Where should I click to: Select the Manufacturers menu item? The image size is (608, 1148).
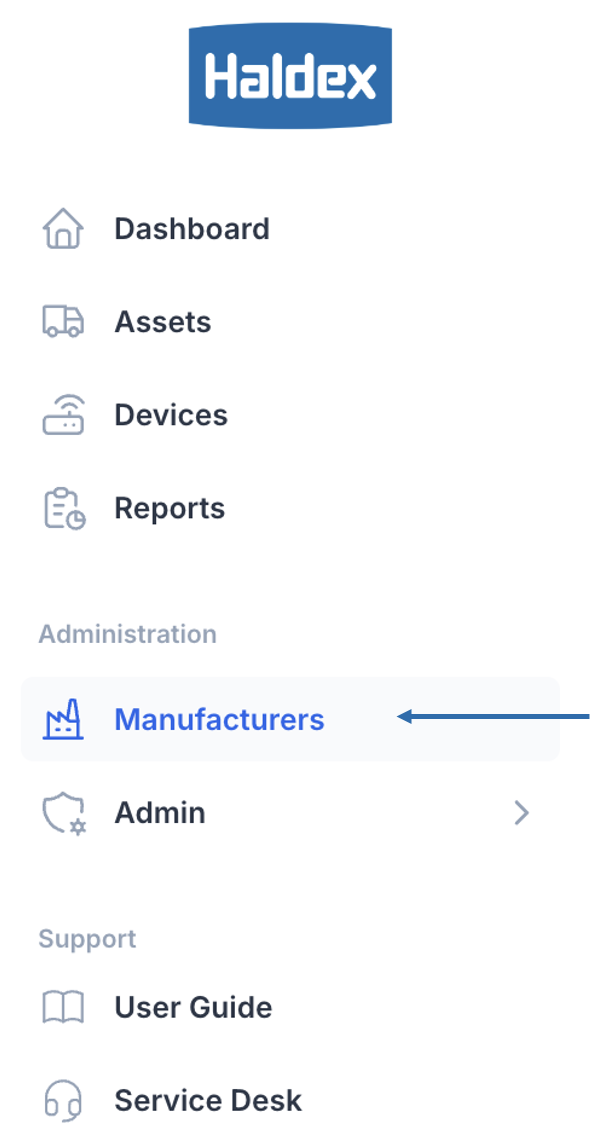pyautogui.click(x=220, y=720)
